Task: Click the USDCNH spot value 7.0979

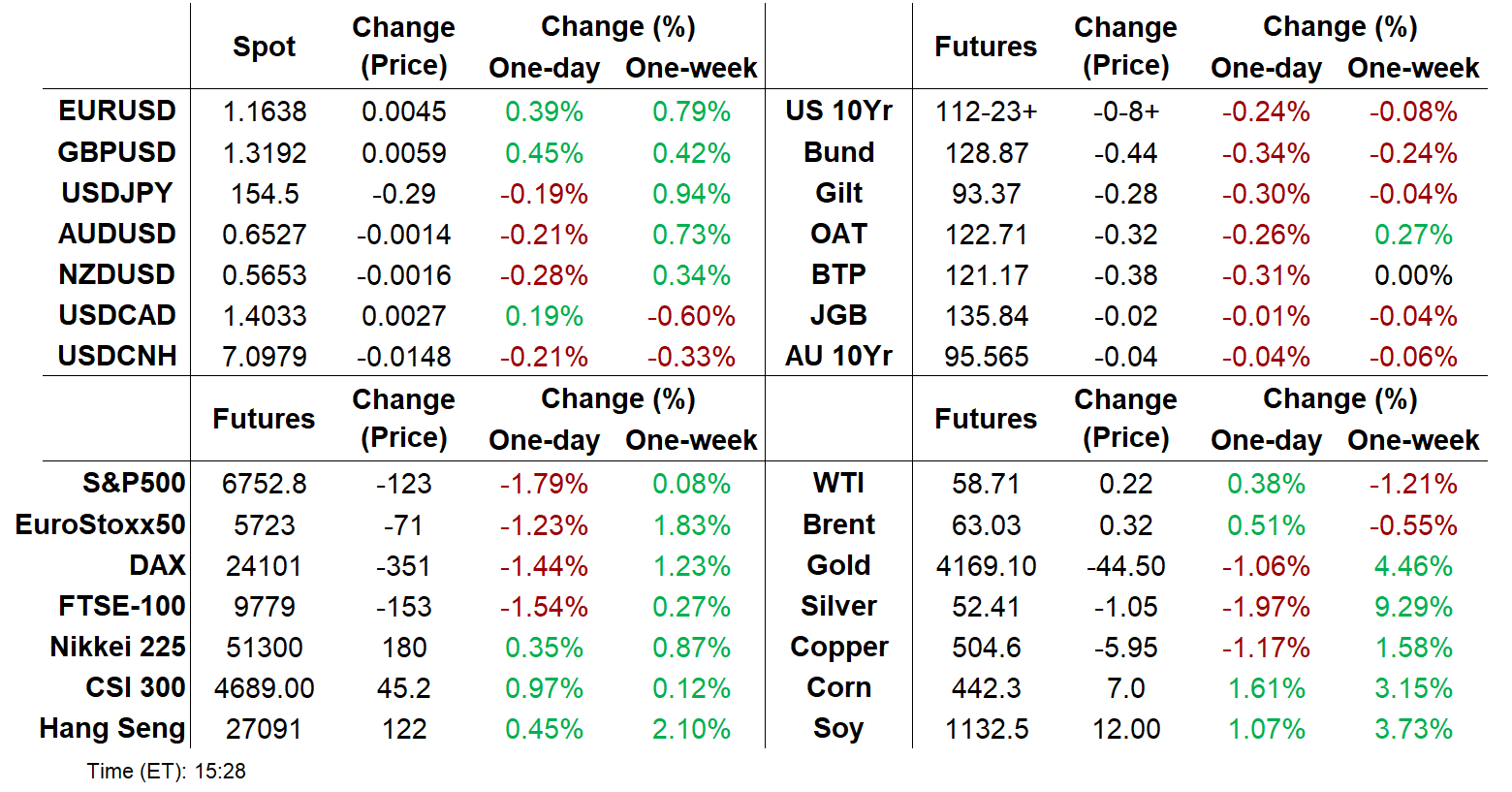Action: point(264,357)
